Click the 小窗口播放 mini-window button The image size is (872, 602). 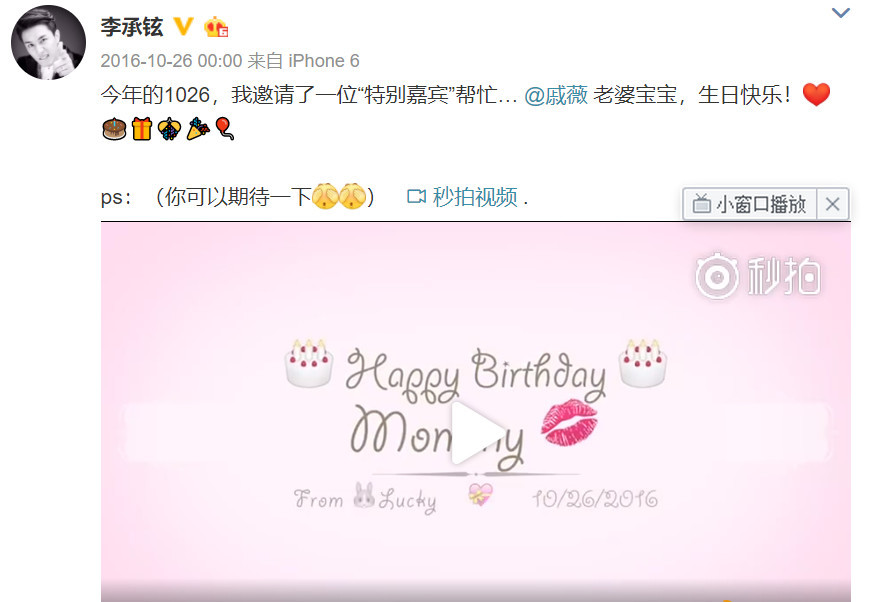click(x=750, y=204)
